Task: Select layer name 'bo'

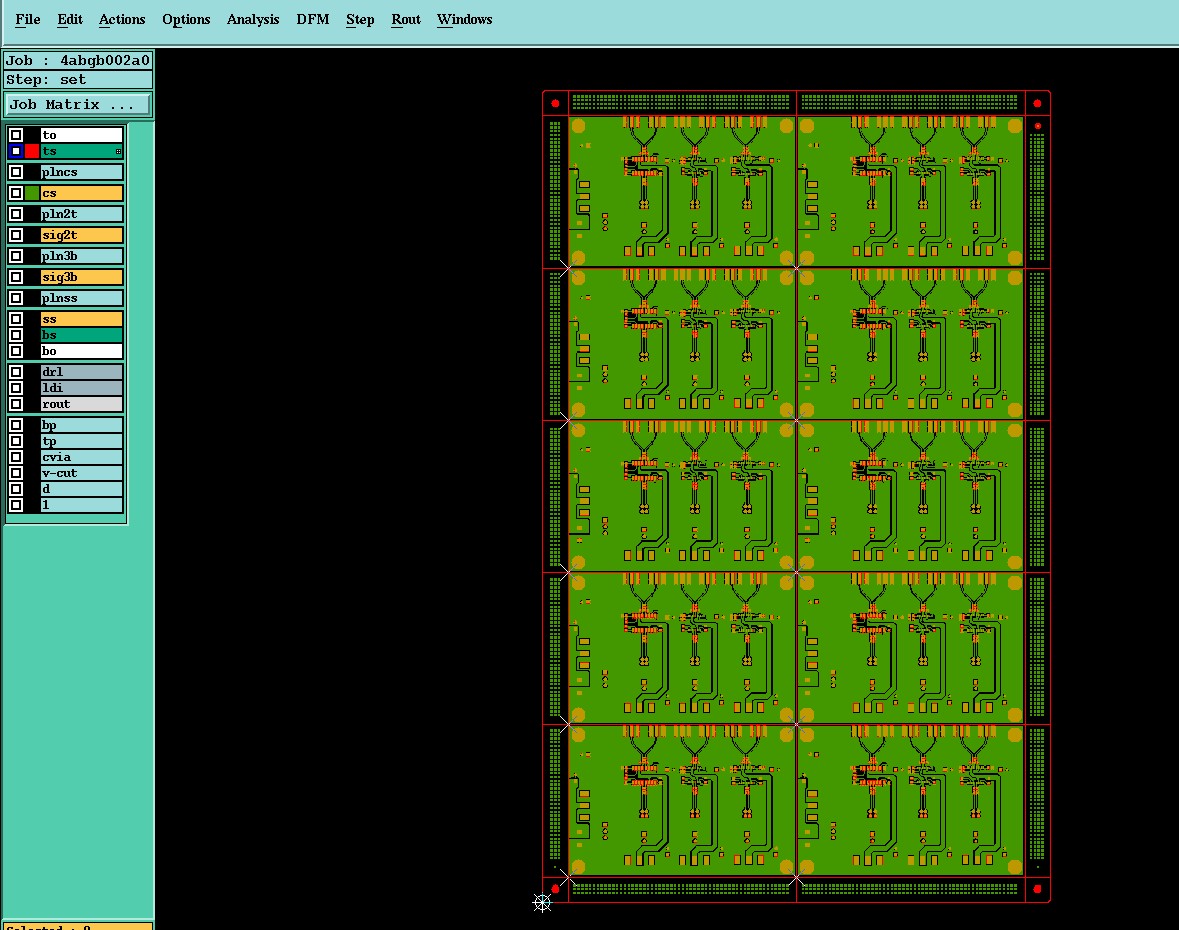Action: coord(81,351)
